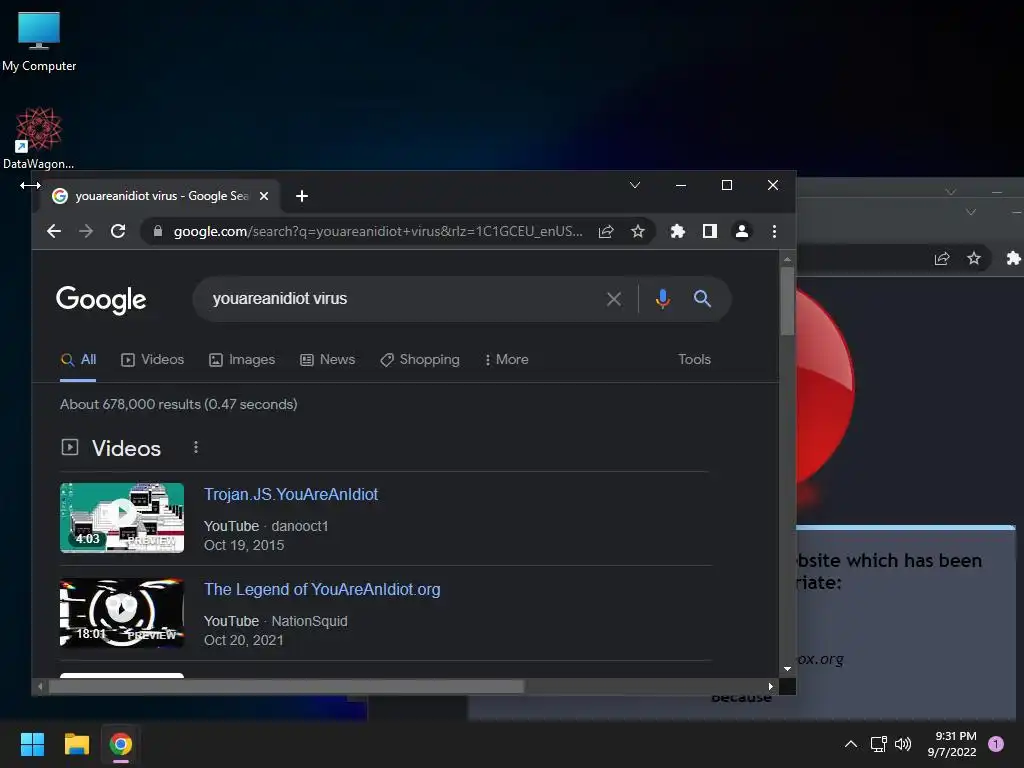Open Chrome's three-dot menu
This screenshot has height=768, width=1024.
774,231
